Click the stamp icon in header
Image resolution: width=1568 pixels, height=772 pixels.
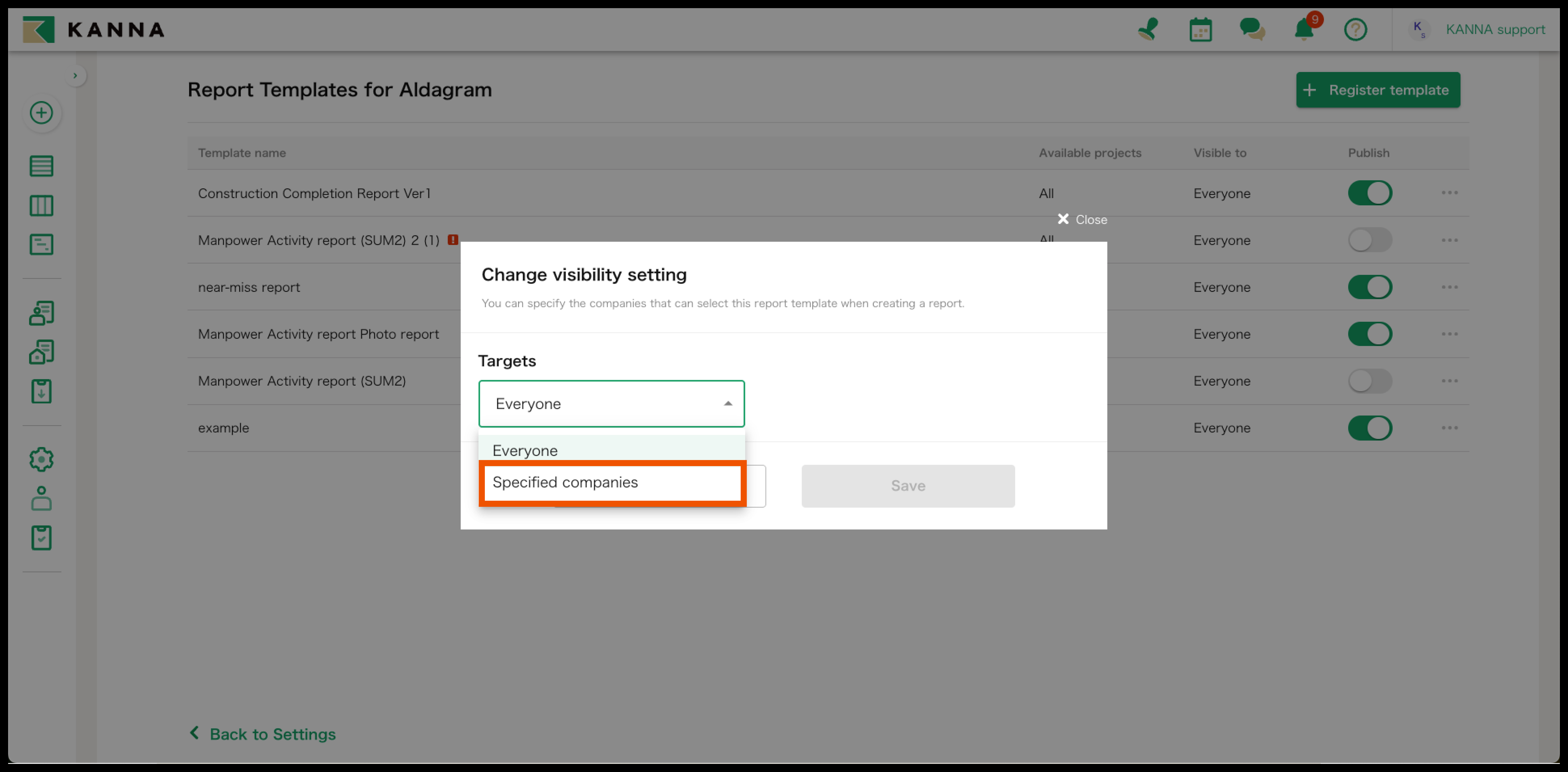point(1148,29)
